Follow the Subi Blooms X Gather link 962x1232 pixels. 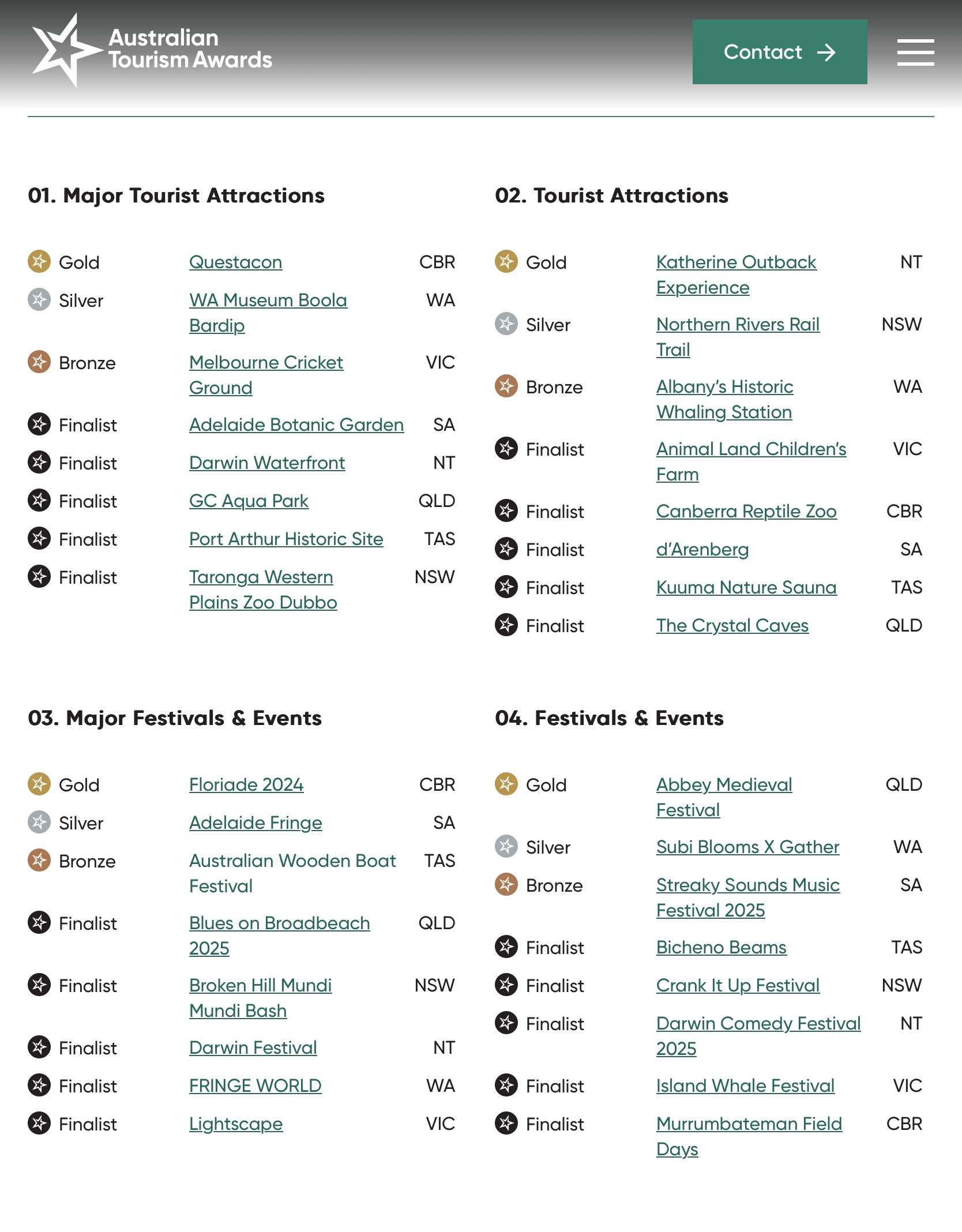click(747, 847)
